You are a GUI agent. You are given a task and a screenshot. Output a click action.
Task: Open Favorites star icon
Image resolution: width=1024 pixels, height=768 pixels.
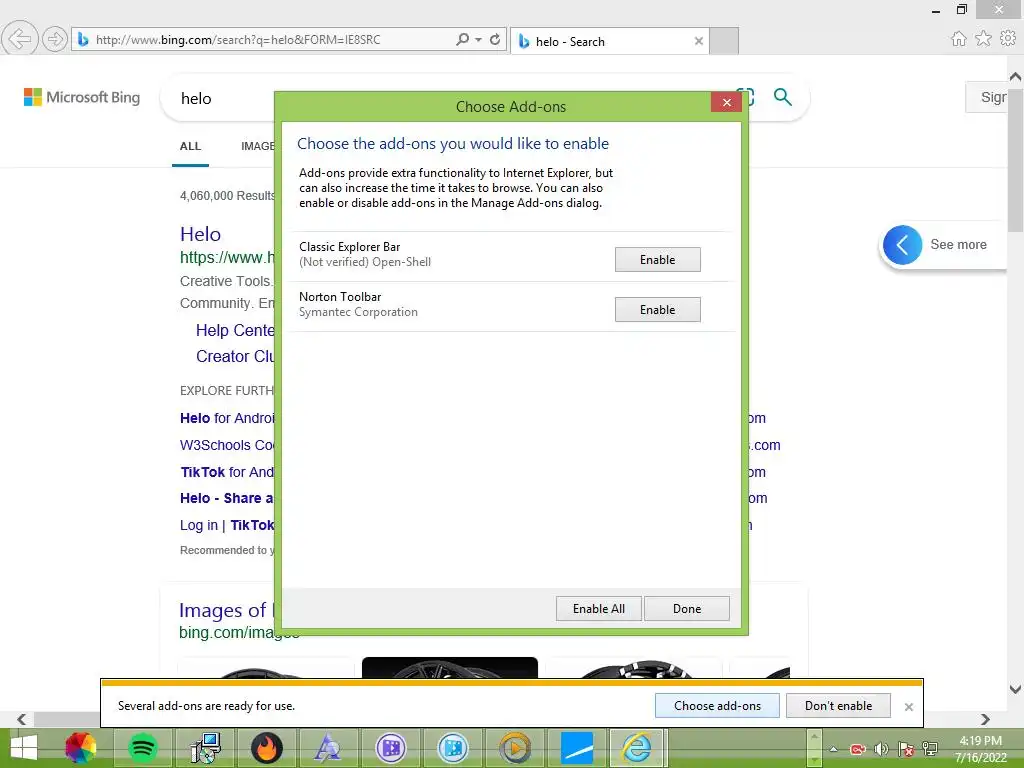[983, 39]
